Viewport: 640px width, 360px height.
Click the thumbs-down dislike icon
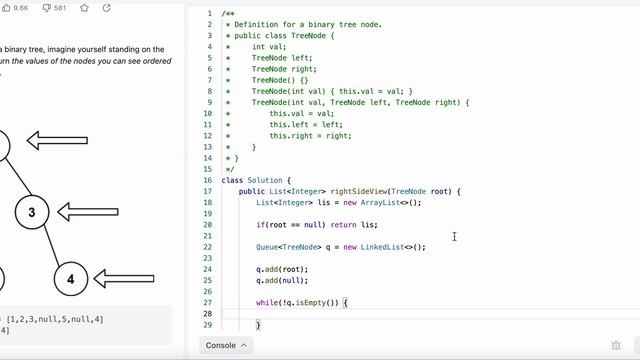pos(47,8)
